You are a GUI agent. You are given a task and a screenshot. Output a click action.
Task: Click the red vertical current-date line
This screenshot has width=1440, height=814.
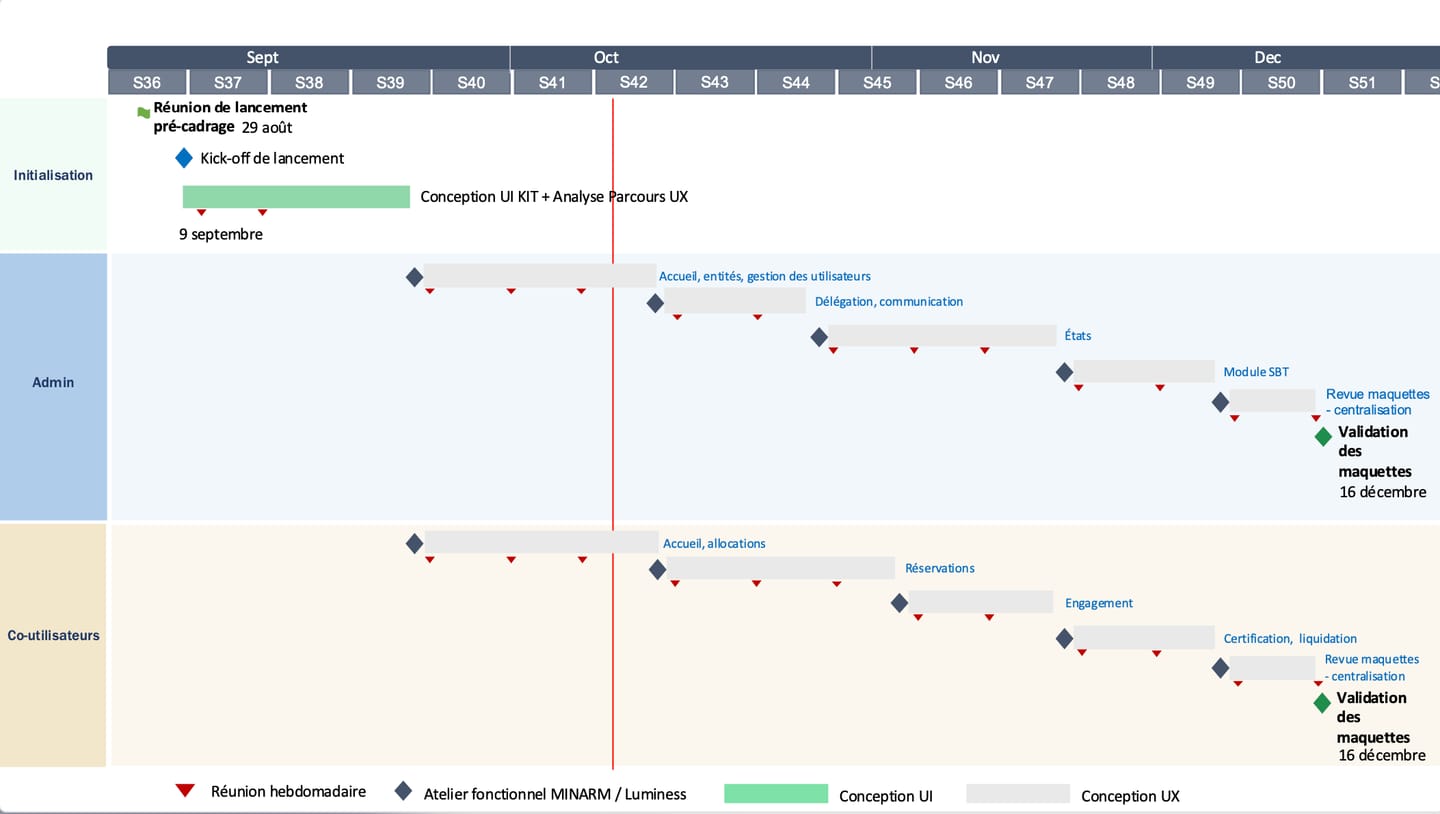(612, 433)
